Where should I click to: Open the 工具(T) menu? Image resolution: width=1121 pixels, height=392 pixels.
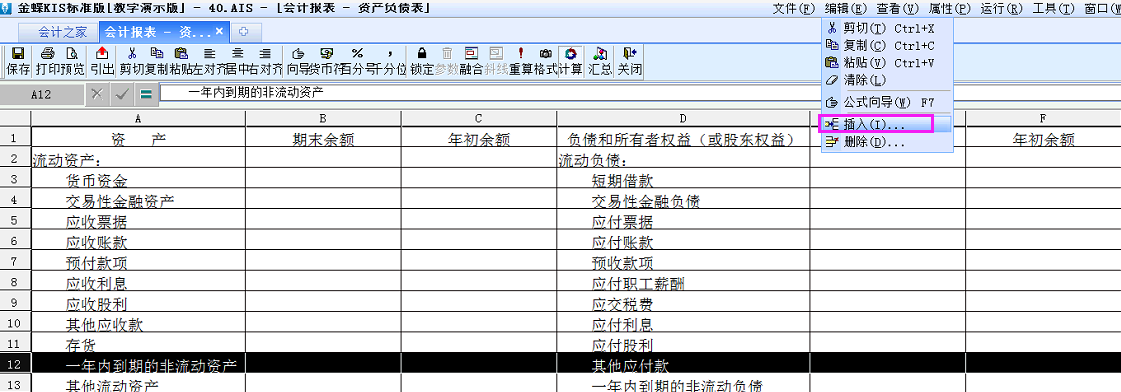coord(1053,9)
